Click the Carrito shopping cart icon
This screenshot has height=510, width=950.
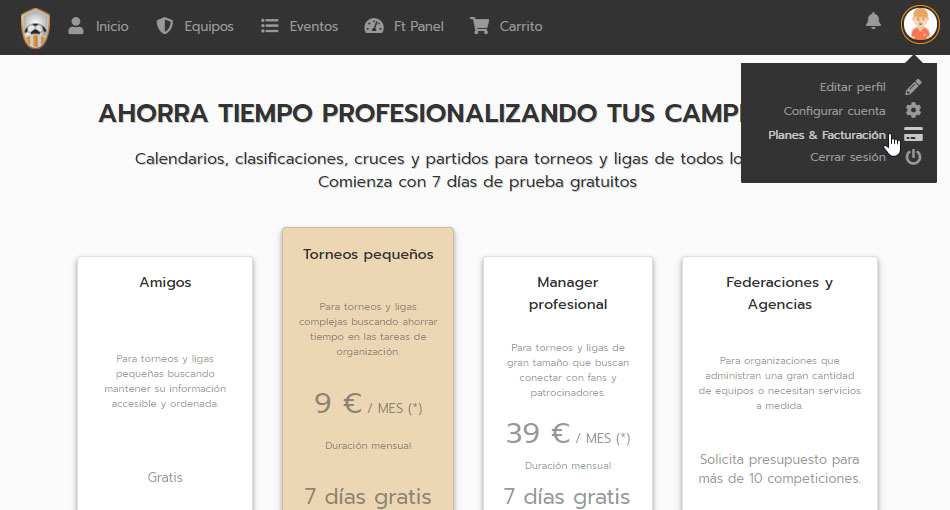coord(480,26)
